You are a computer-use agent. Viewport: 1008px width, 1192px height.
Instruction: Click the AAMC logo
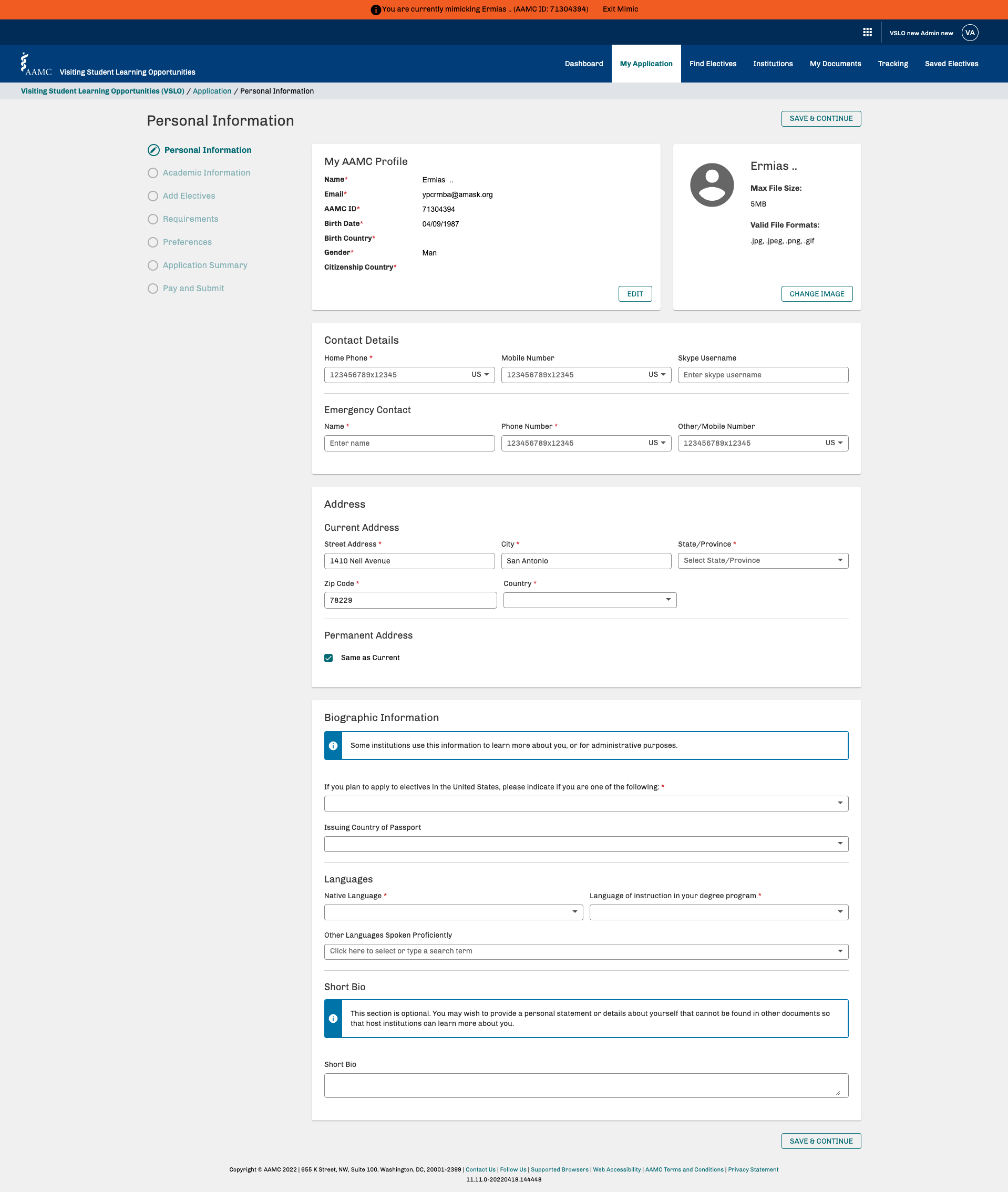point(36,64)
